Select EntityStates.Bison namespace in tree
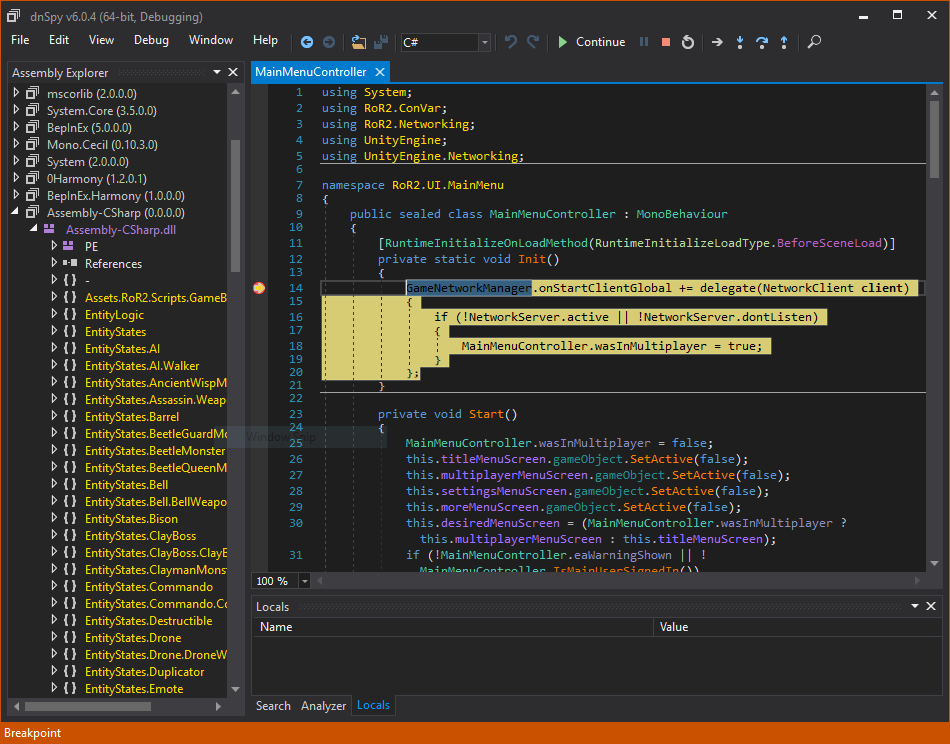 pos(131,519)
